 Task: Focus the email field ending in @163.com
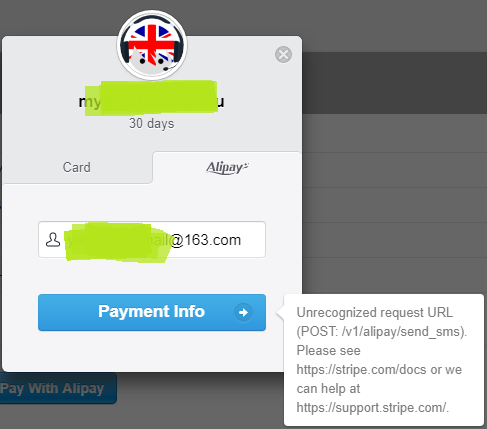pyautogui.click(x=152, y=239)
